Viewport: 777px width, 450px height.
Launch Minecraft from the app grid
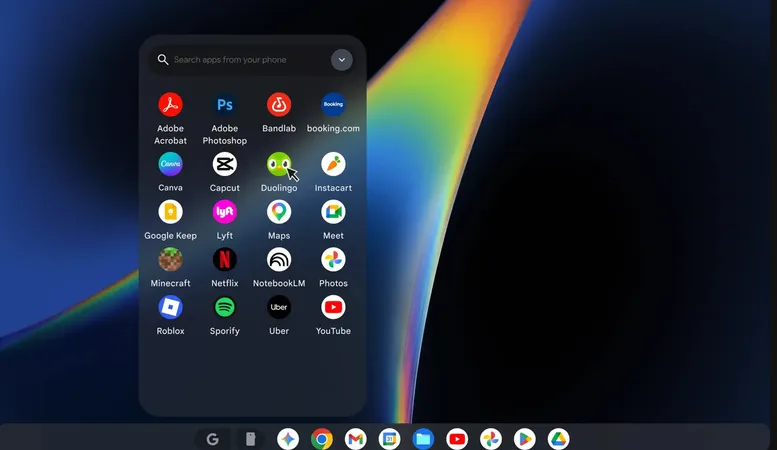point(170,260)
